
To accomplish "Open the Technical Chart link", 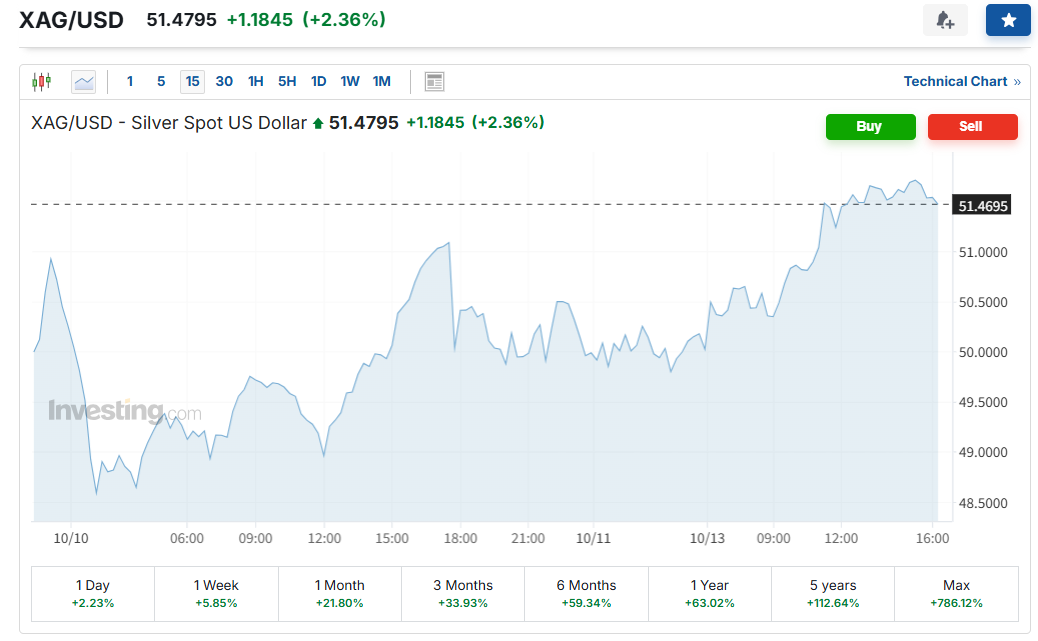I will [x=955, y=82].
